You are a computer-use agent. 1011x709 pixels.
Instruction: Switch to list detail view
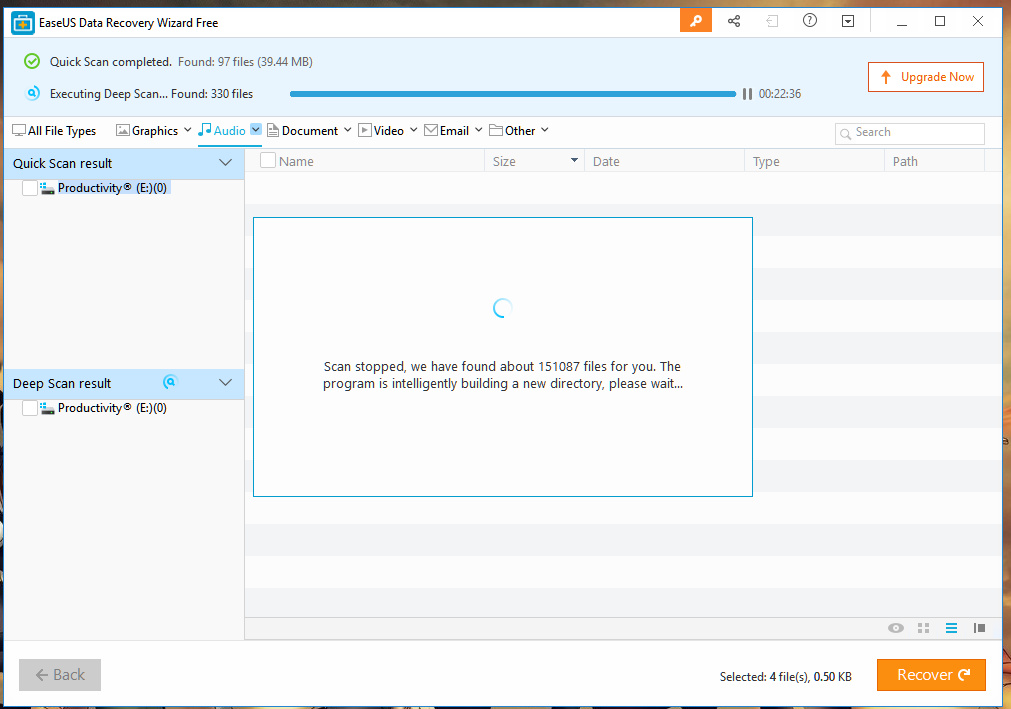(951, 628)
